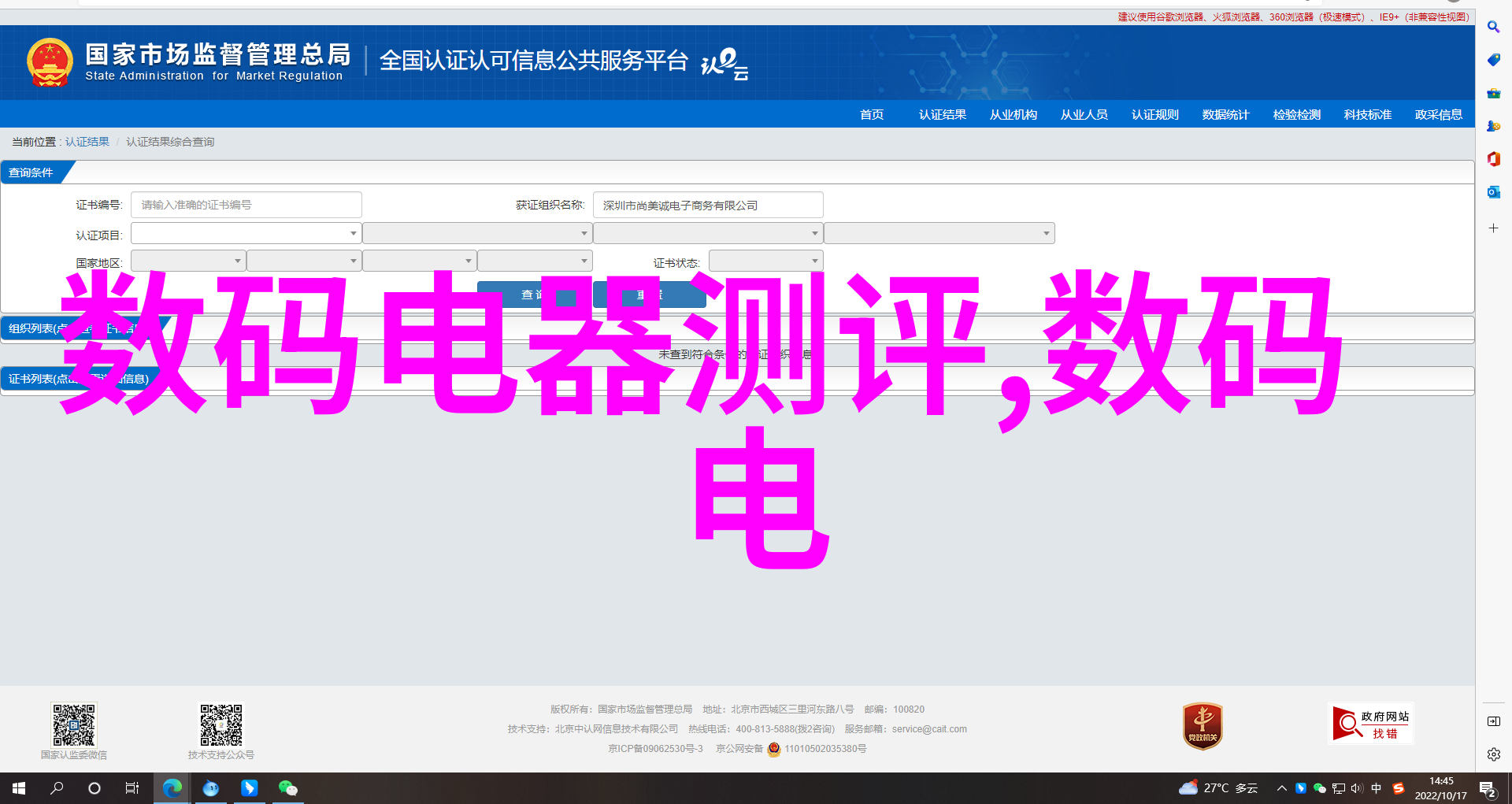The height and width of the screenshot is (804, 1512).
Task: Click the government agency badge icon in footer
Action: [x=1203, y=726]
